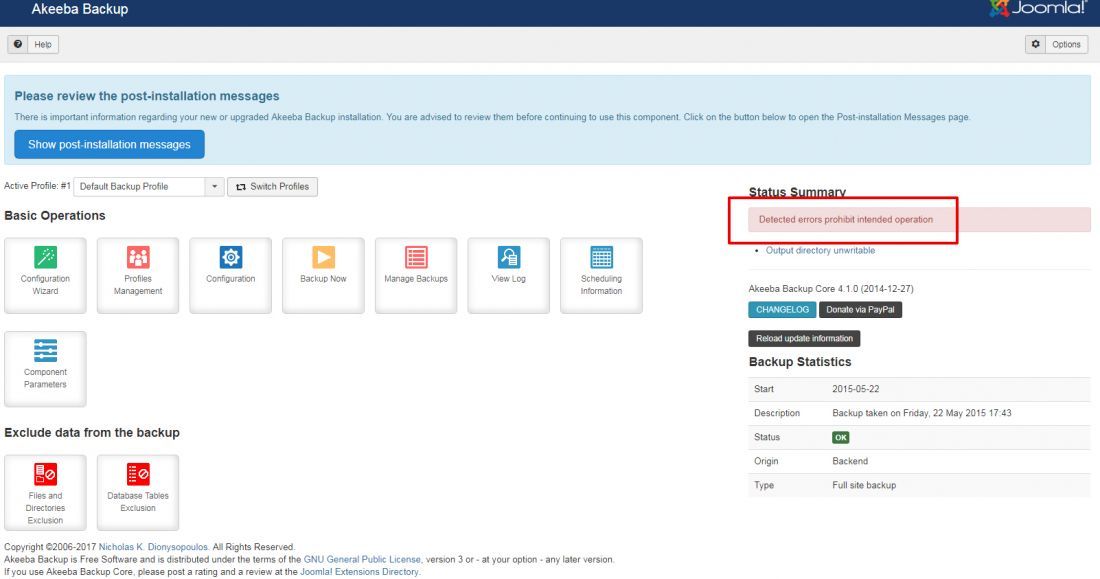
Task: Click the Basic Operations heading
Action: 55,215
